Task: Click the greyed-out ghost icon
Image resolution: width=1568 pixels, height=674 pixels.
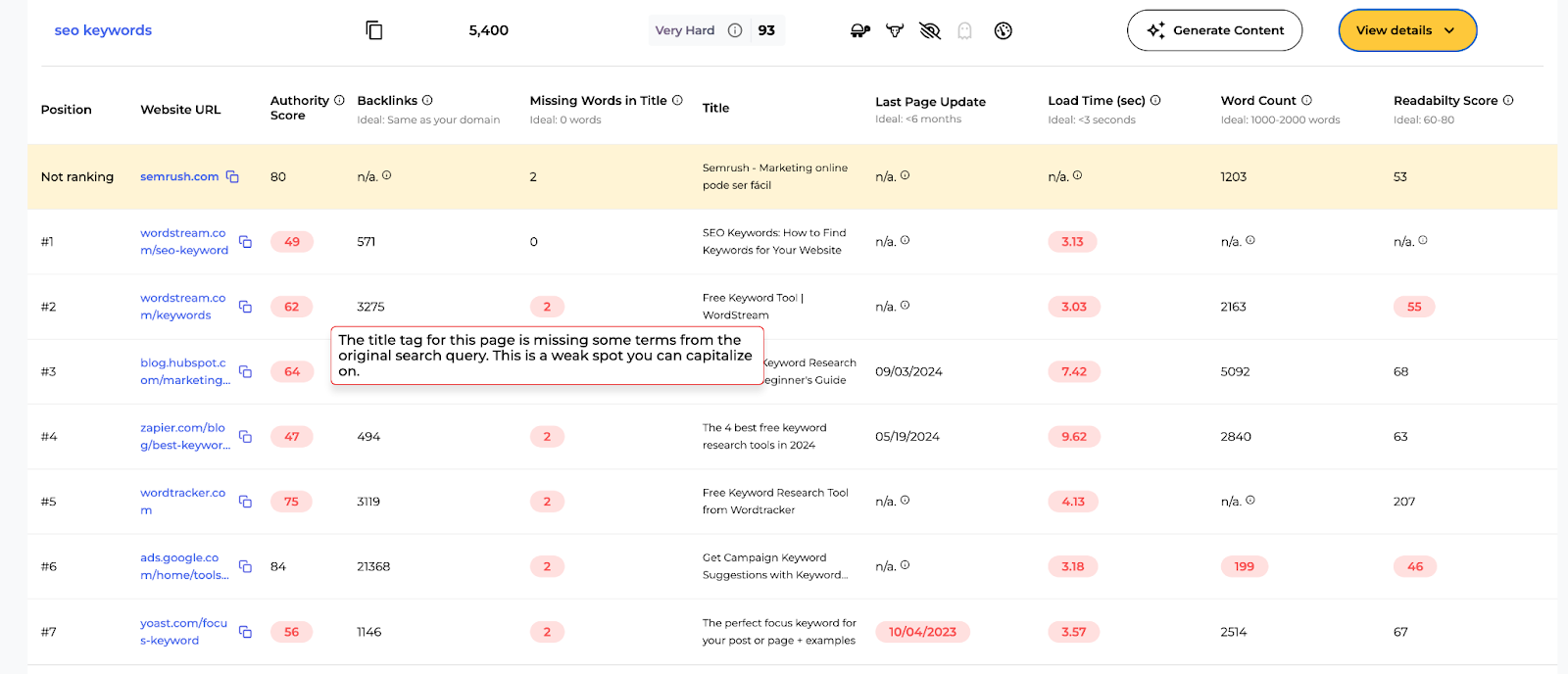Action: (964, 30)
